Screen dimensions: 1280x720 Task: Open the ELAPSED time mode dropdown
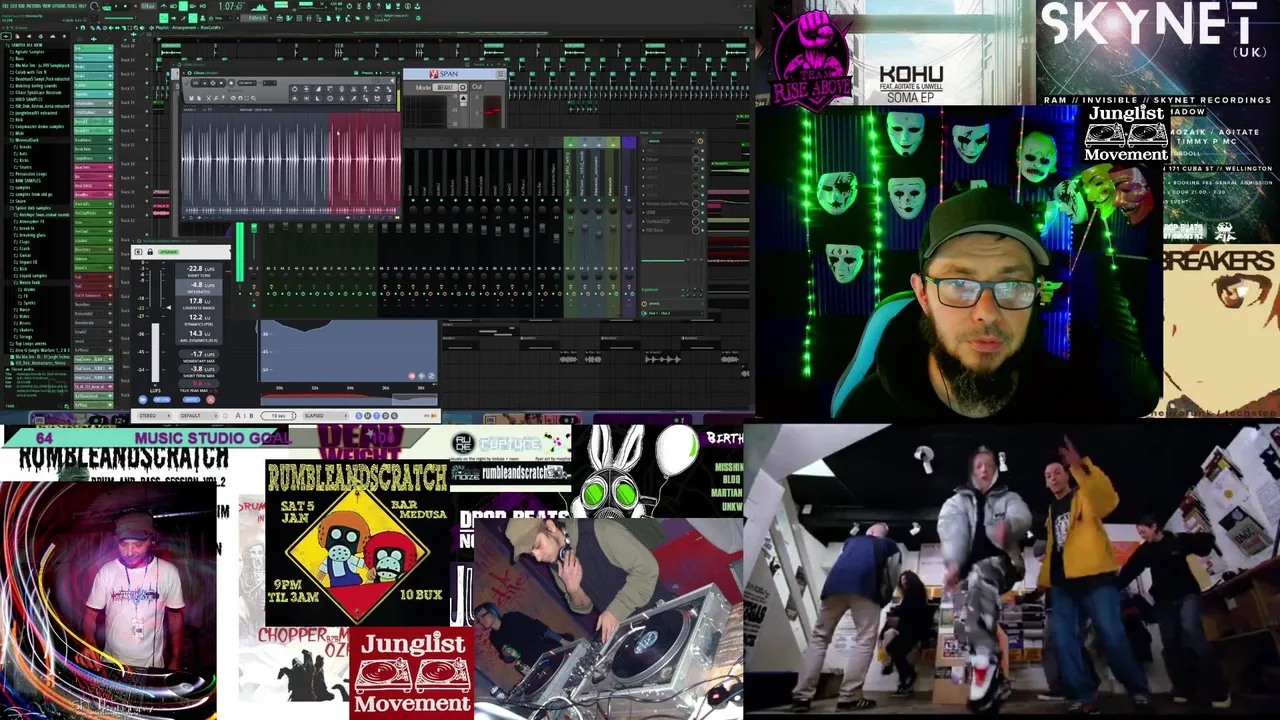point(325,416)
